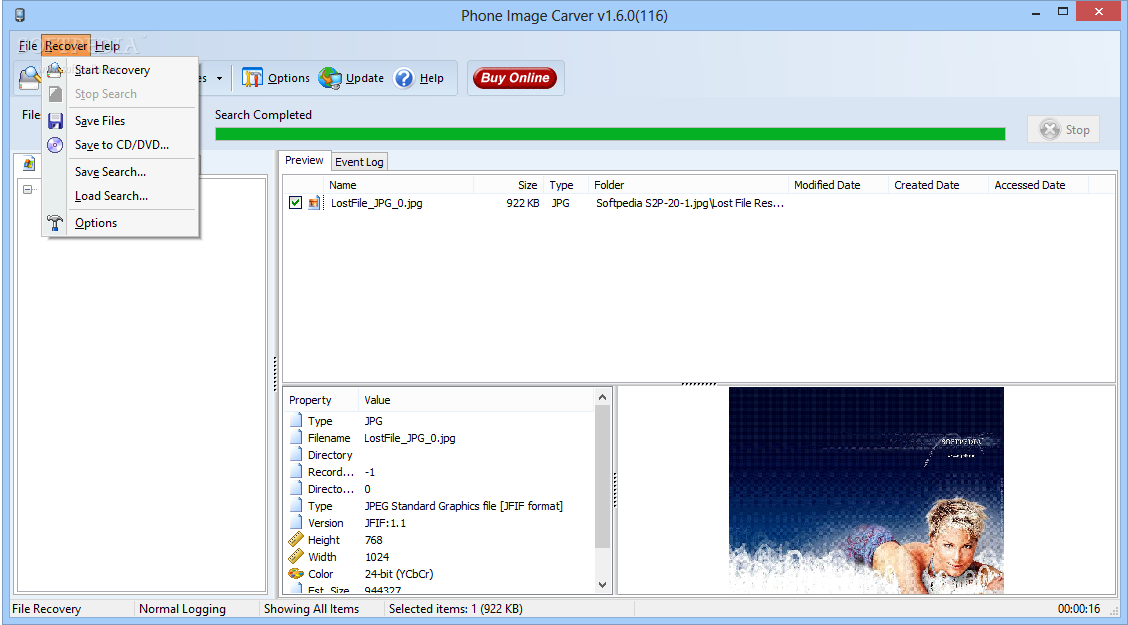The image size is (1128, 625).
Task: Click the search magnifier toolbar icon
Action: 29,78
